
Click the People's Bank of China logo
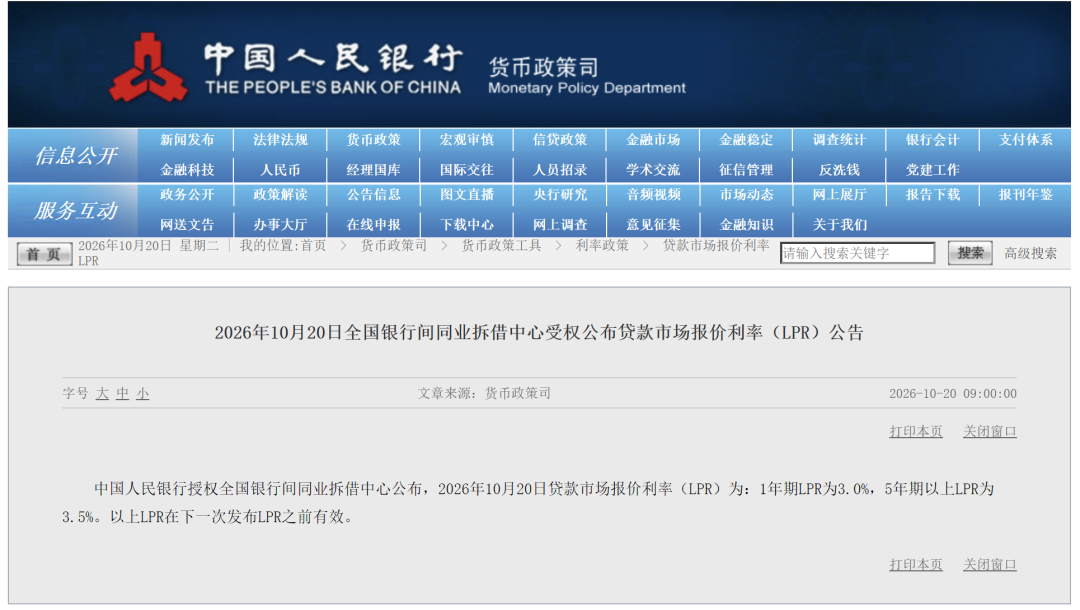coord(148,67)
